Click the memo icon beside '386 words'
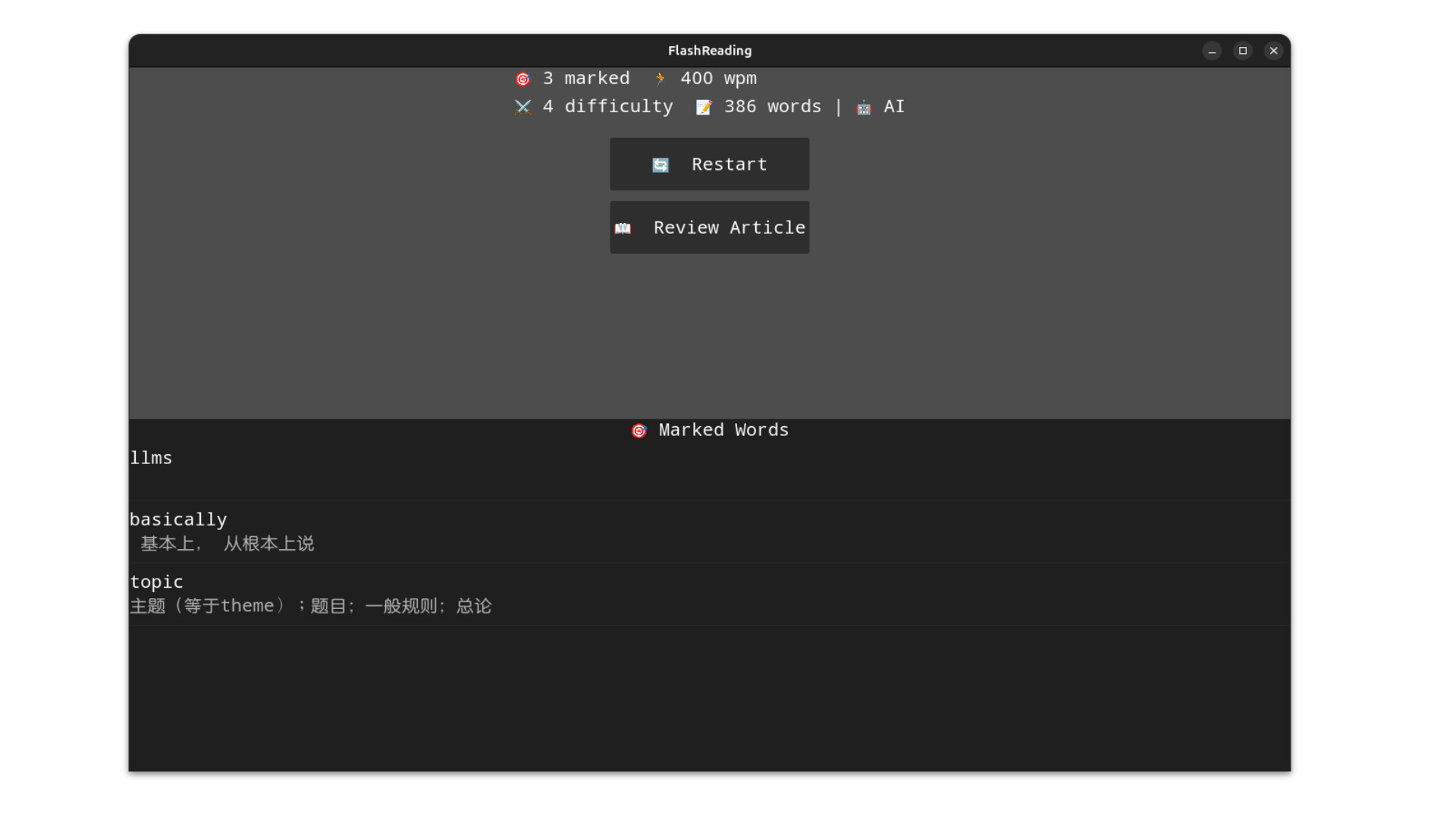The height and width of the screenshot is (819, 1456). 704,108
